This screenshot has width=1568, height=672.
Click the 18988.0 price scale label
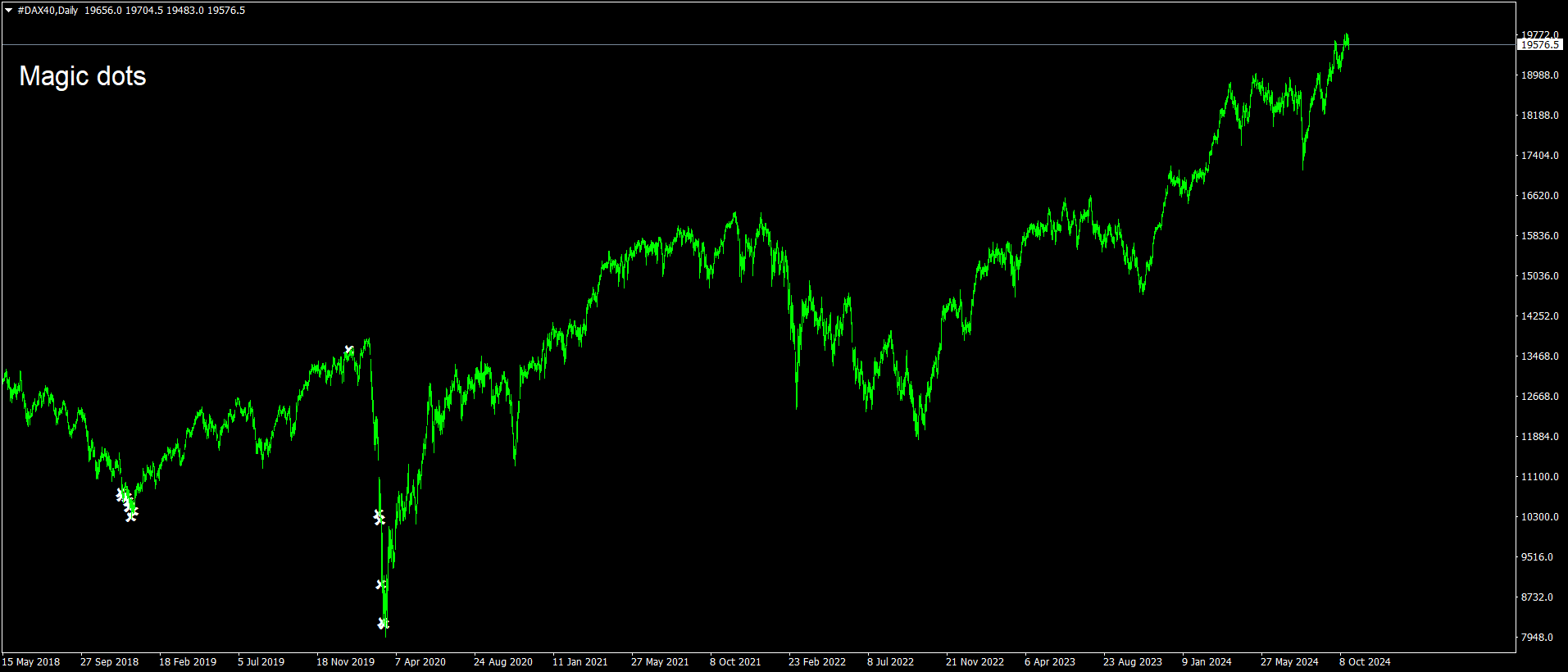1540,75
